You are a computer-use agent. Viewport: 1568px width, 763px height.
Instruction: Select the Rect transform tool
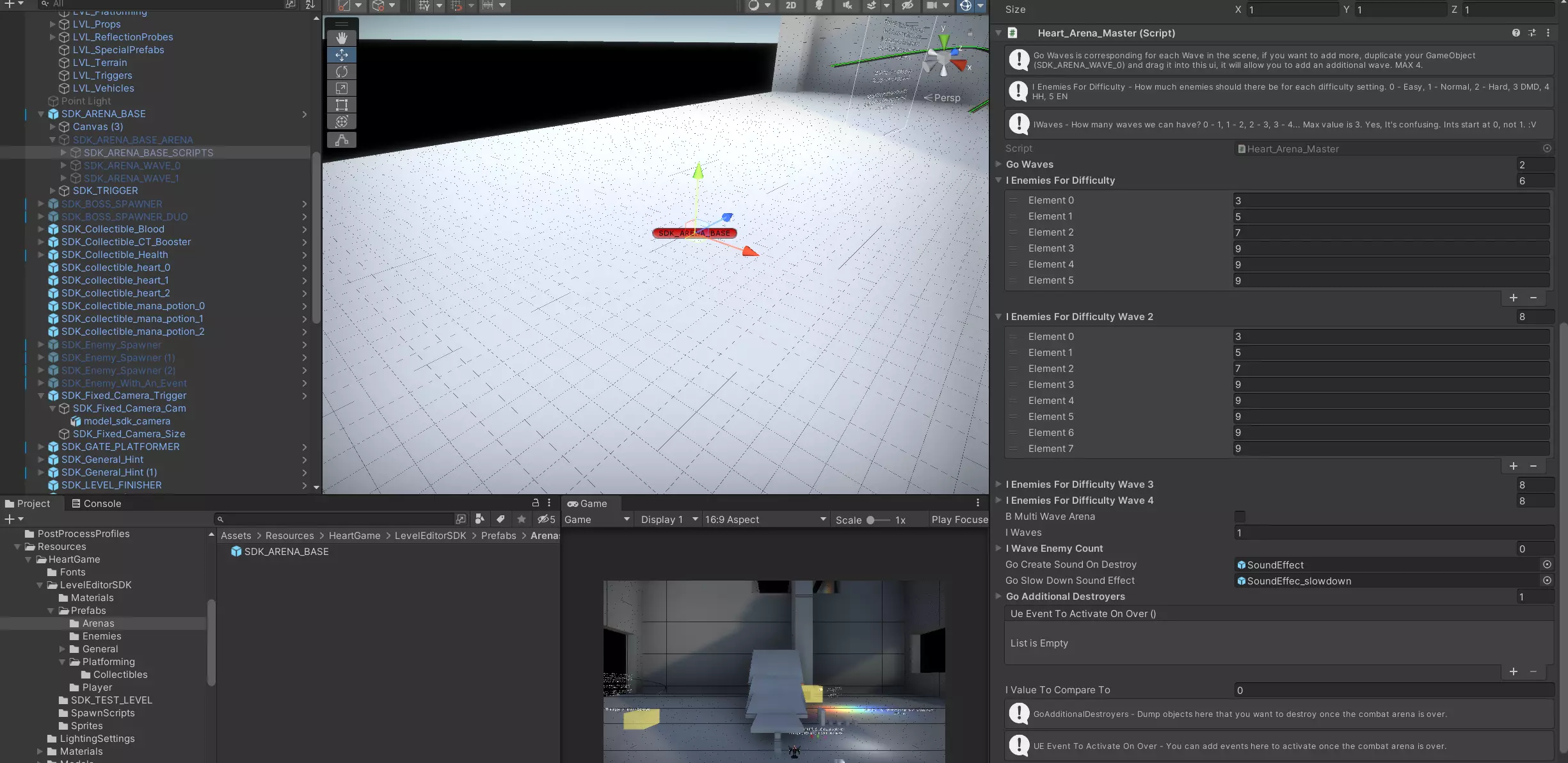point(342,105)
